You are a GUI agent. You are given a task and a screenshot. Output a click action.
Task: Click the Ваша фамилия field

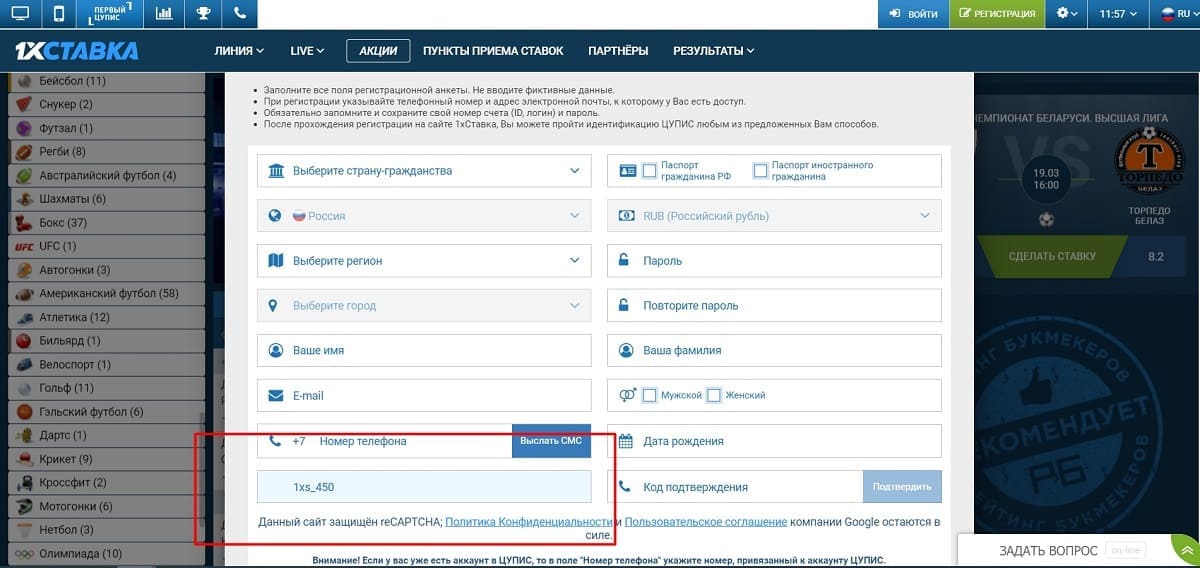click(774, 351)
